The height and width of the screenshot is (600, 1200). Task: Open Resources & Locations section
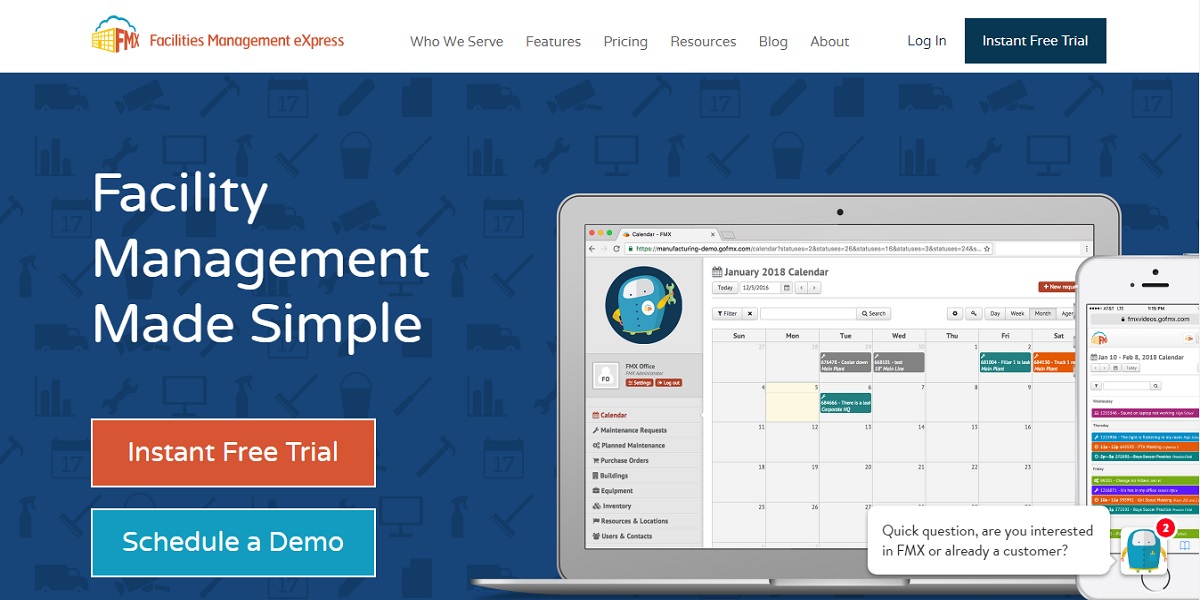630,520
